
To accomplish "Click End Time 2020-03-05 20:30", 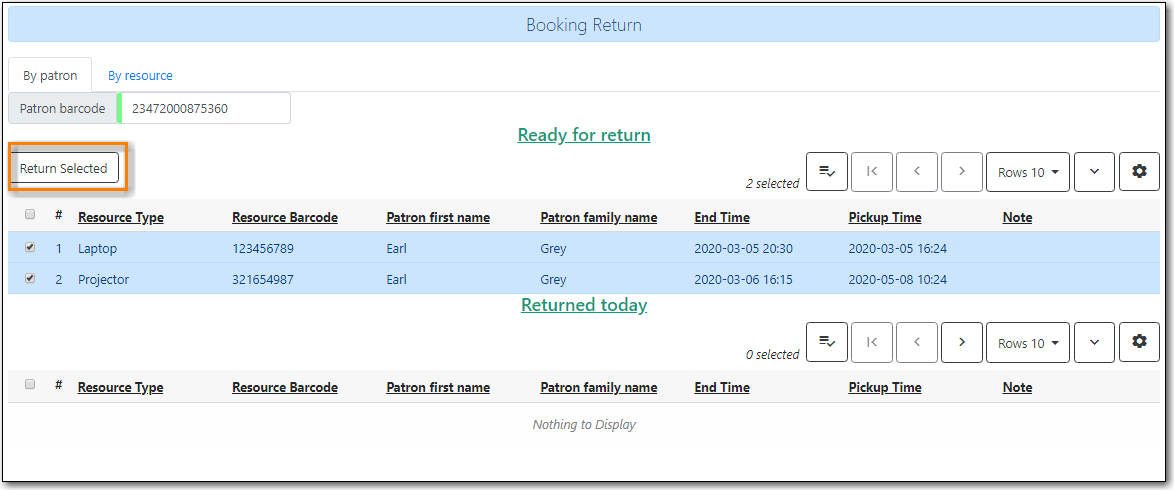I will (743, 249).
